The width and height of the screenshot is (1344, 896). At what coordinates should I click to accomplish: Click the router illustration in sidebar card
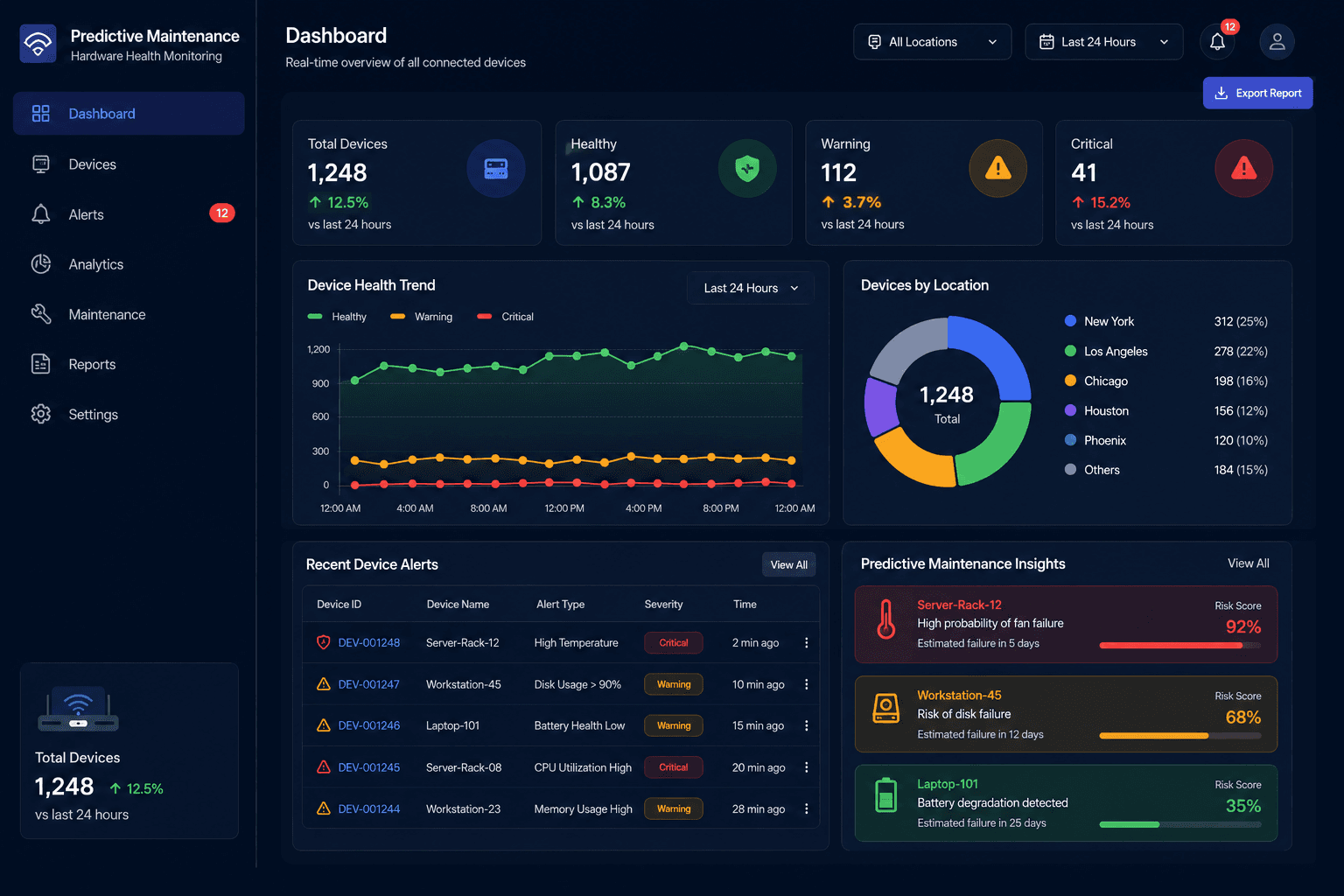pos(78,709)
